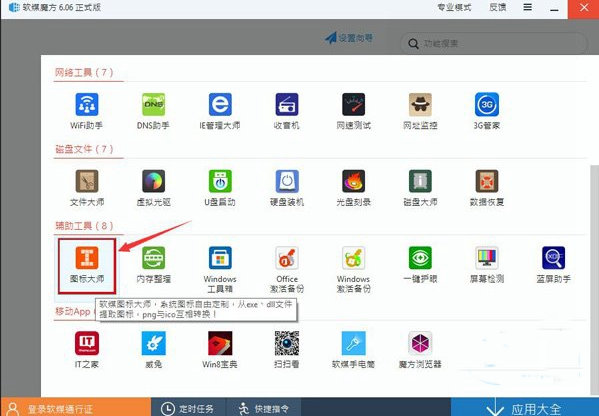Open the 设置向导 setup wizard
599x416 pixels.
point(349,38)
